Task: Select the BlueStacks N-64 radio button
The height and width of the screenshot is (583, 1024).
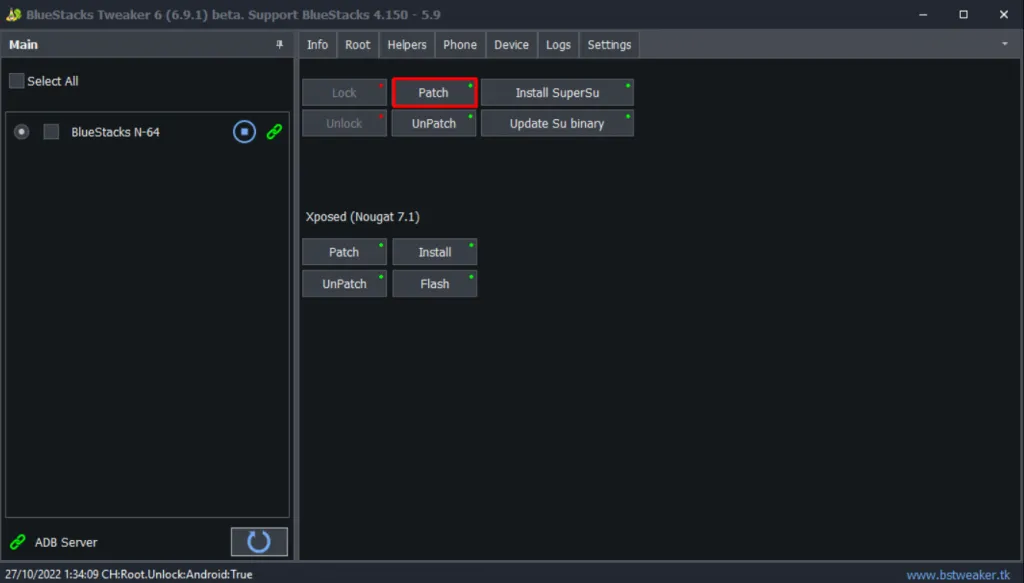Action: [22, 132]
